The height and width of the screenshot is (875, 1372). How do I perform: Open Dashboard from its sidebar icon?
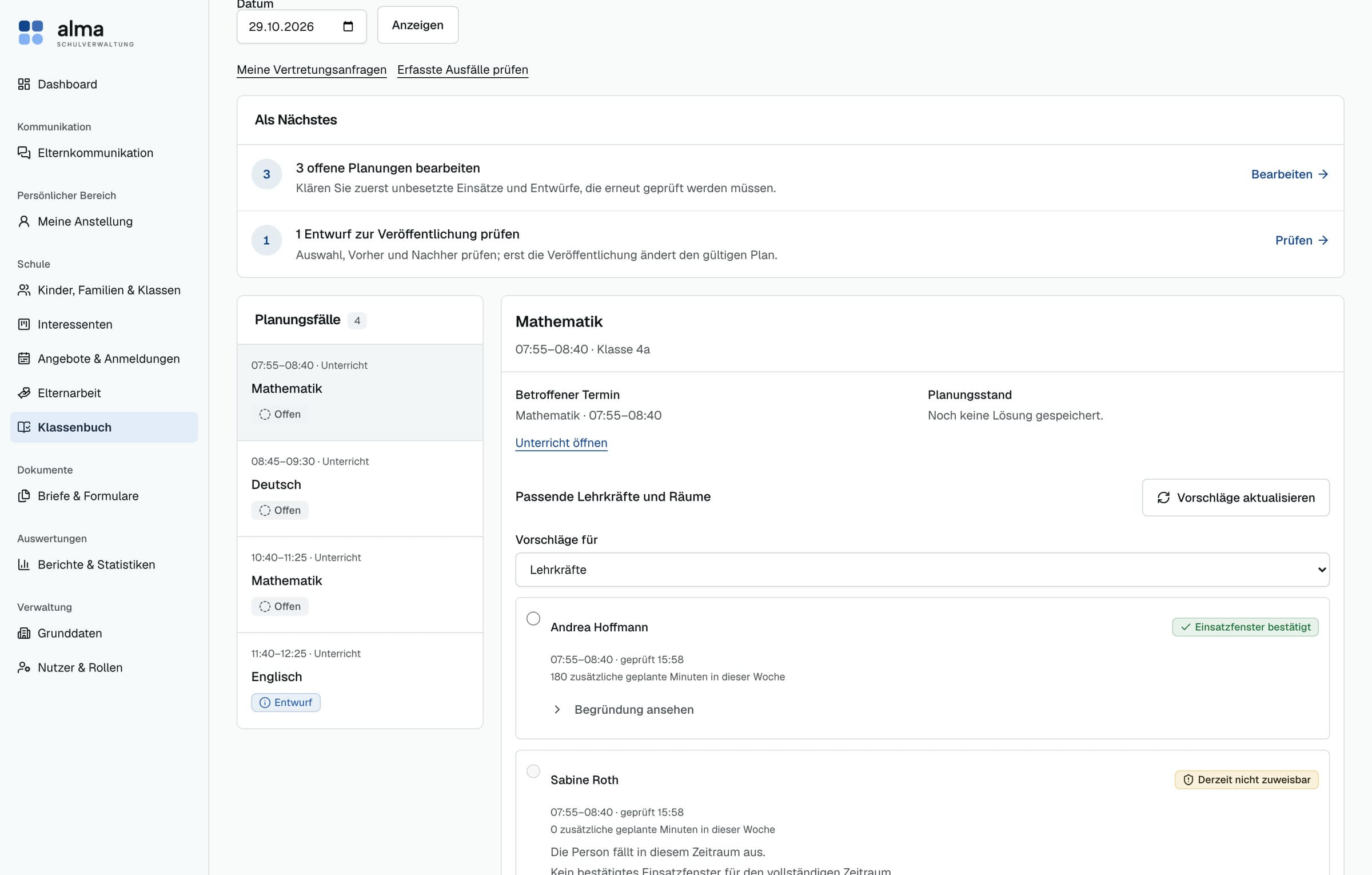coord(24,84)
